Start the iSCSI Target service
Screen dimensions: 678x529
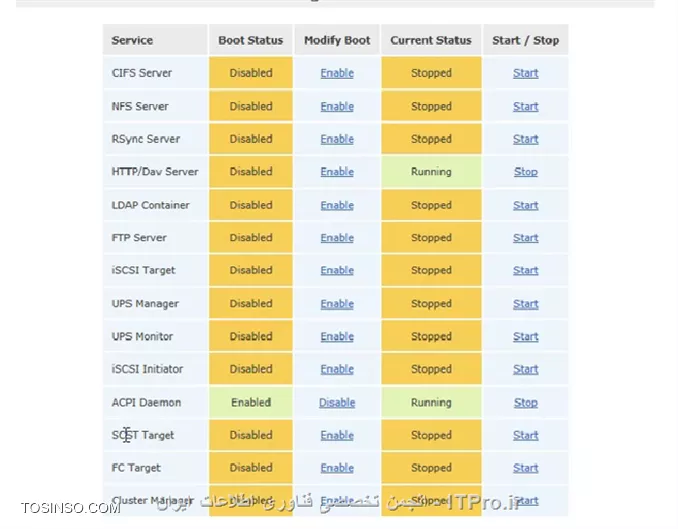coord(525,270)
